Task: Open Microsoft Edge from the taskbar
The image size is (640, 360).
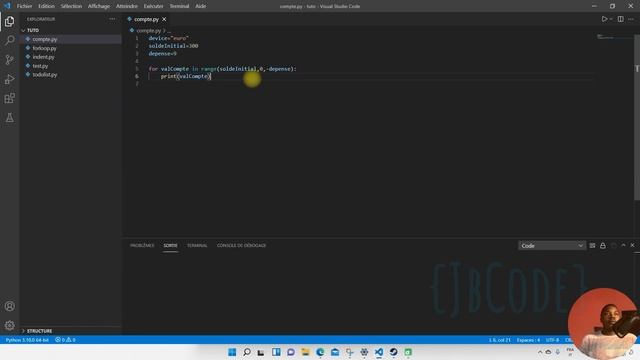Action: pos(320,352)
